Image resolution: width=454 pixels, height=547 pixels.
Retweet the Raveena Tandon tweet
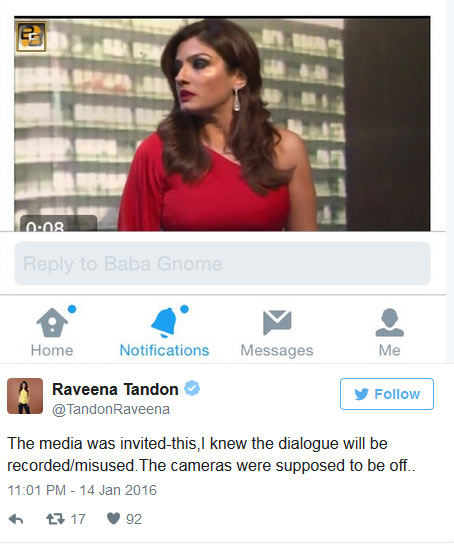pos(55,519)
